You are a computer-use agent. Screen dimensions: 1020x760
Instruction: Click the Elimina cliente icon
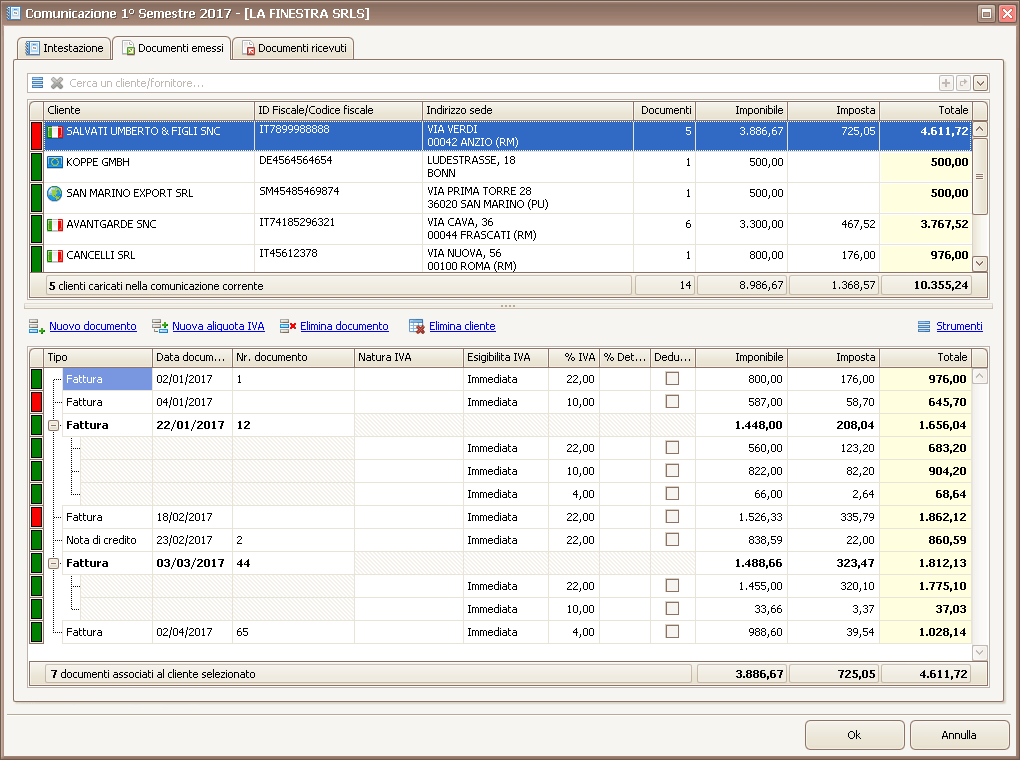click(x=417, y=326)
